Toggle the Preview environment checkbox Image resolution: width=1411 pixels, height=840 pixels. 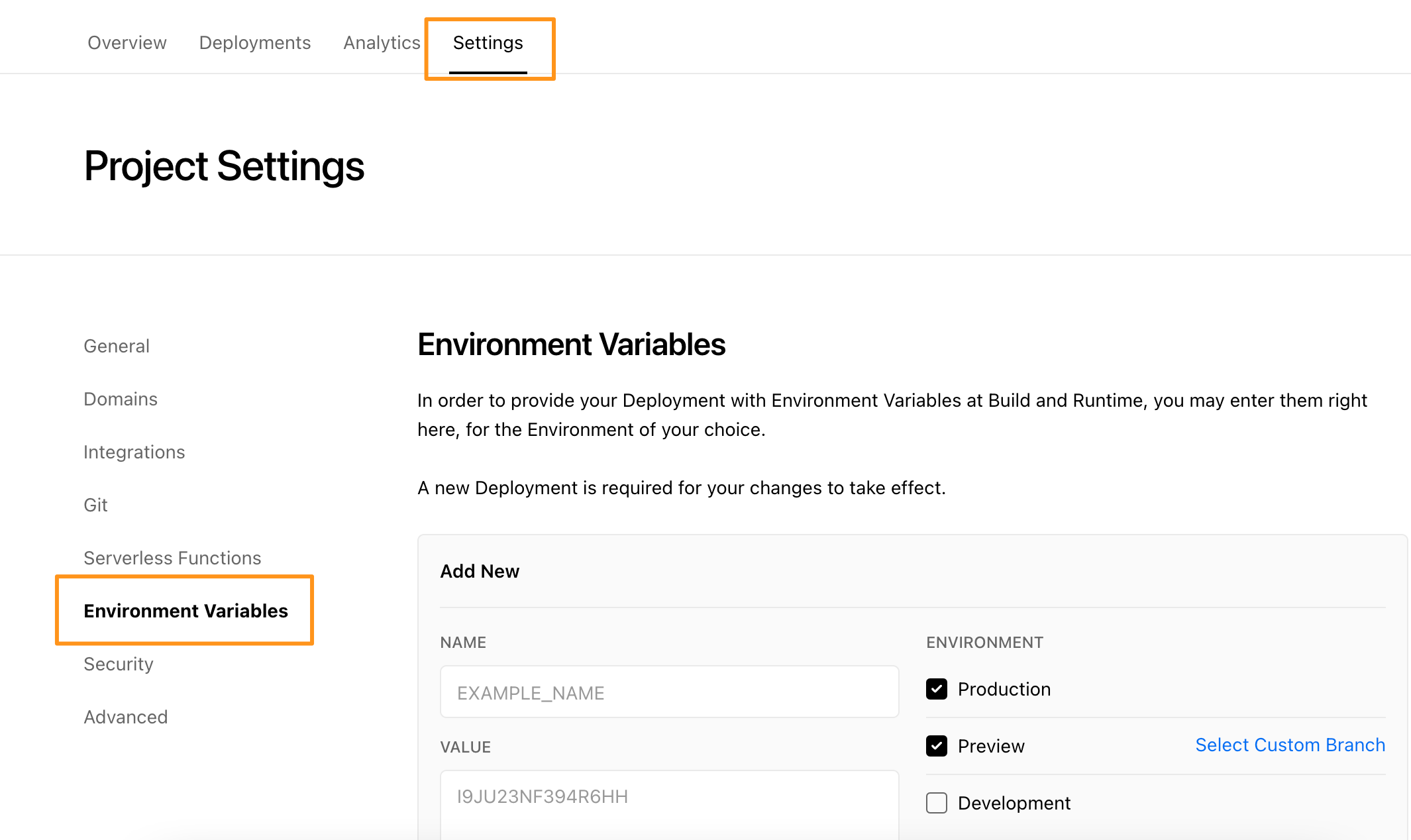(x=937, y=746)
